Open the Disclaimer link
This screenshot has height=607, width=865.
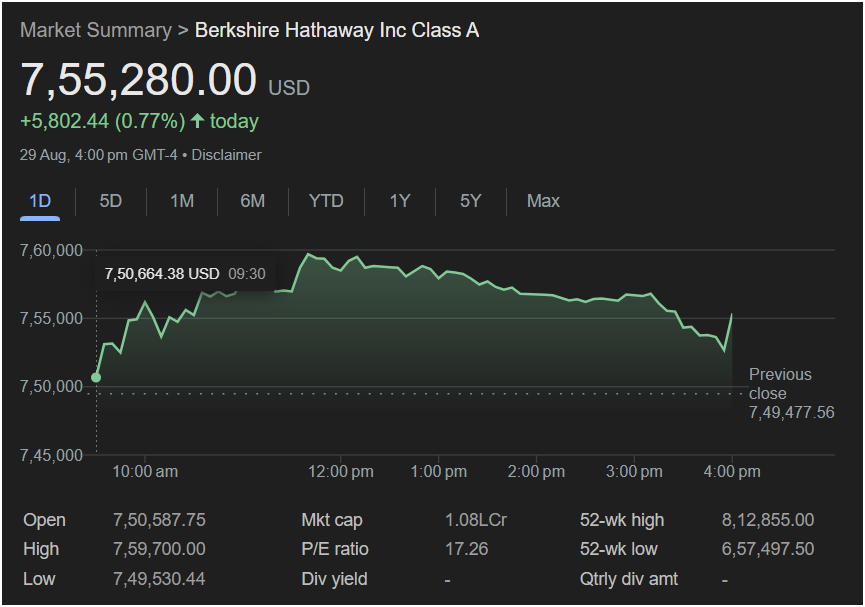(226, 155)
